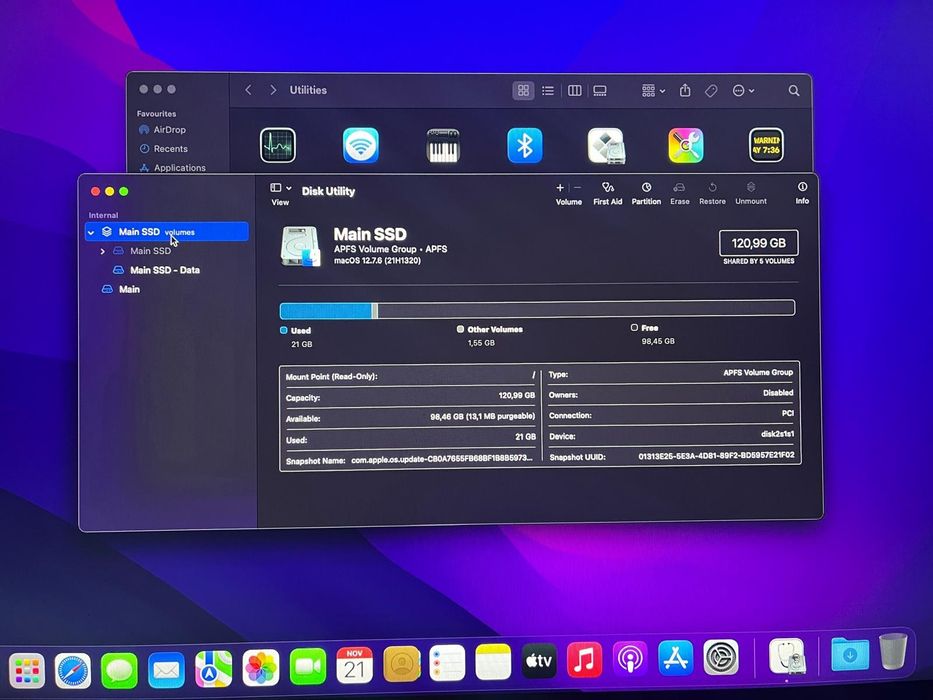Click the Snapshot UUID value
Image resolution: width=933 pixels, height=700 pixels.
pos(716,455)
